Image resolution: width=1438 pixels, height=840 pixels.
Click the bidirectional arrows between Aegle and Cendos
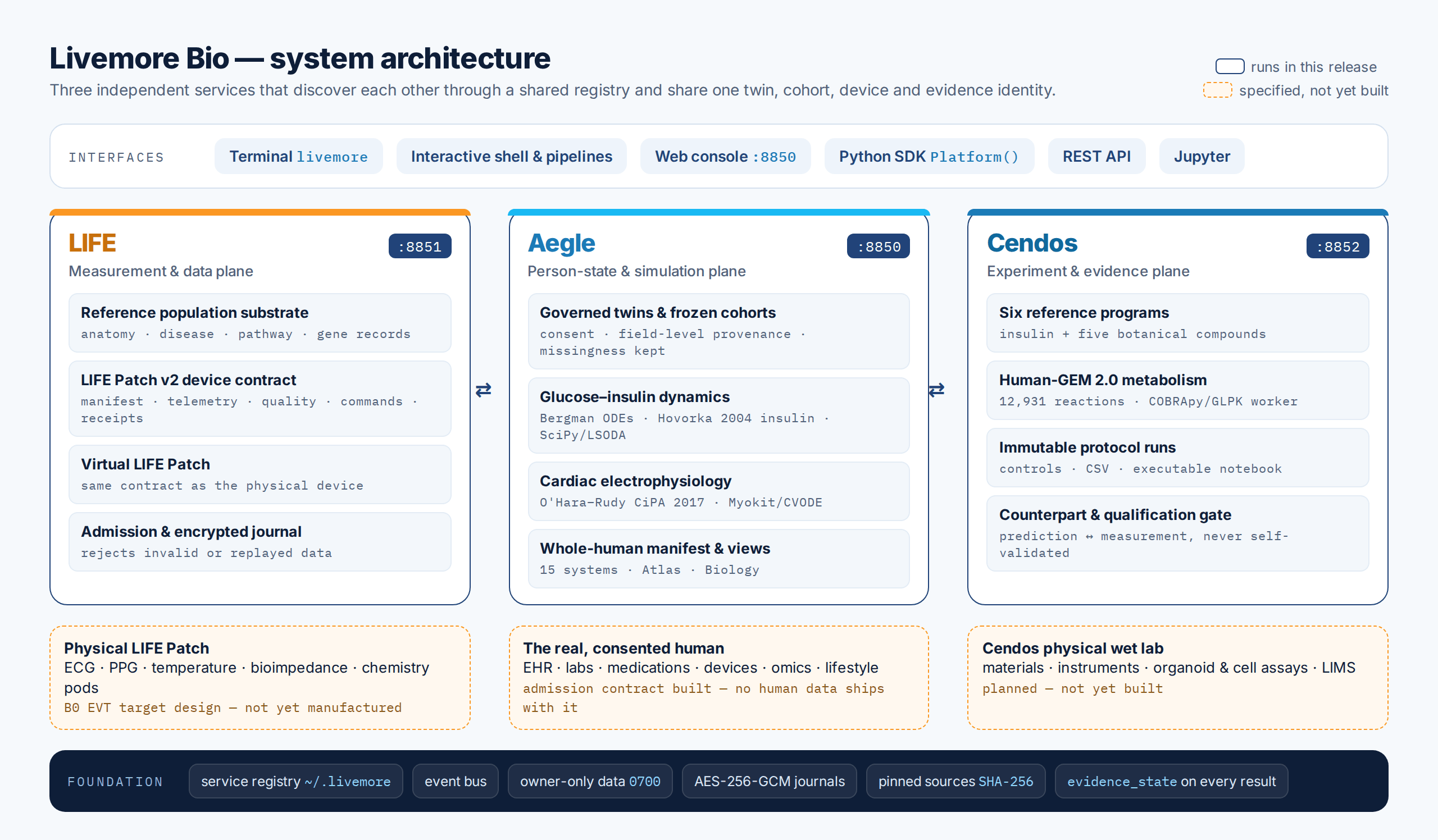pos(936,390)
